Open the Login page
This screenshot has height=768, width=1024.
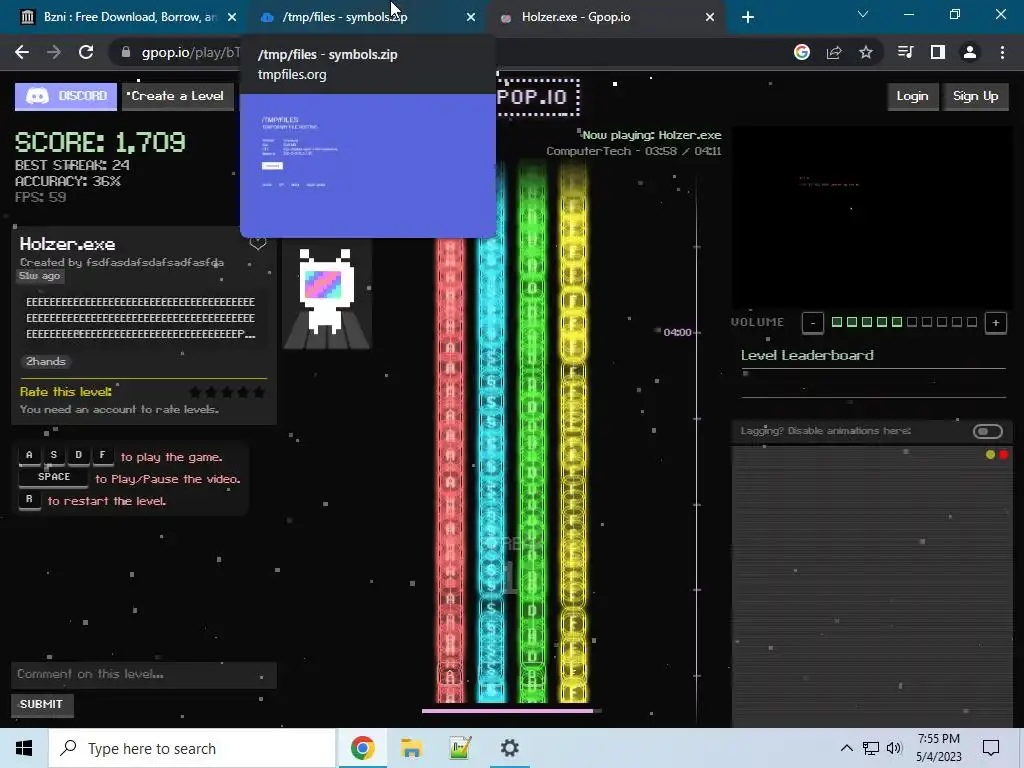(x=912, y=96)
